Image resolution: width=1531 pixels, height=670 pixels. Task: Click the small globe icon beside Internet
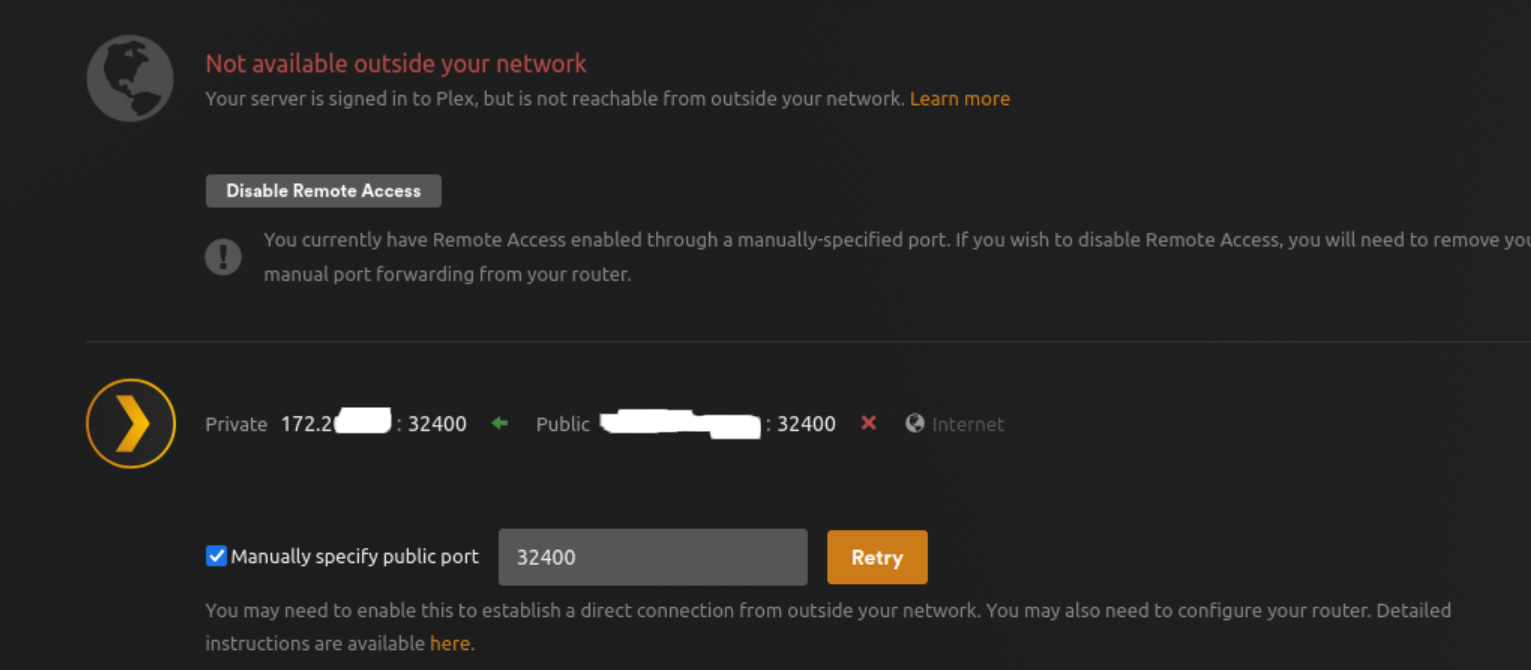click(914, 424)
